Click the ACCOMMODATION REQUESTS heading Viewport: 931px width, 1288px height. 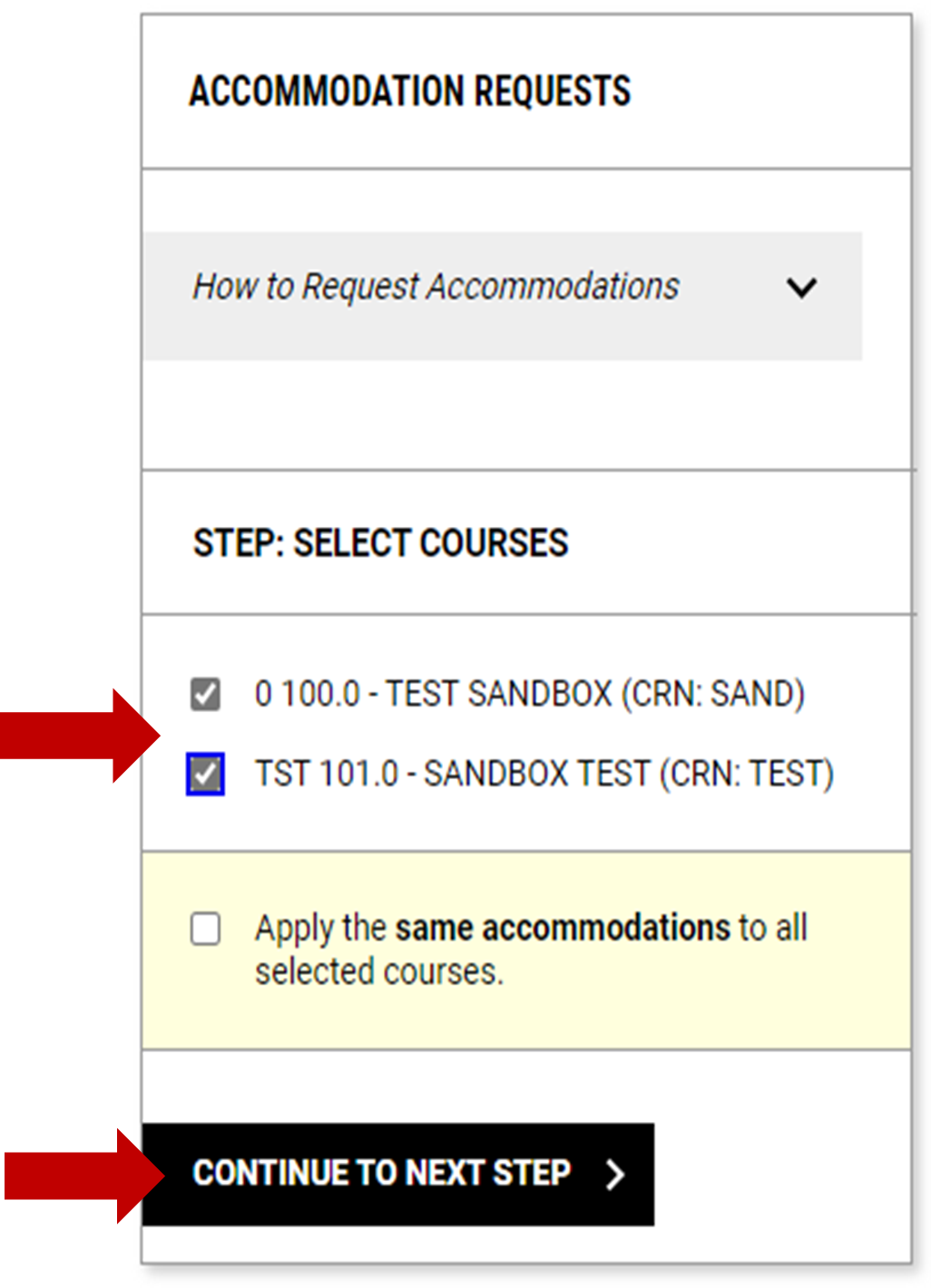[410, 92]
